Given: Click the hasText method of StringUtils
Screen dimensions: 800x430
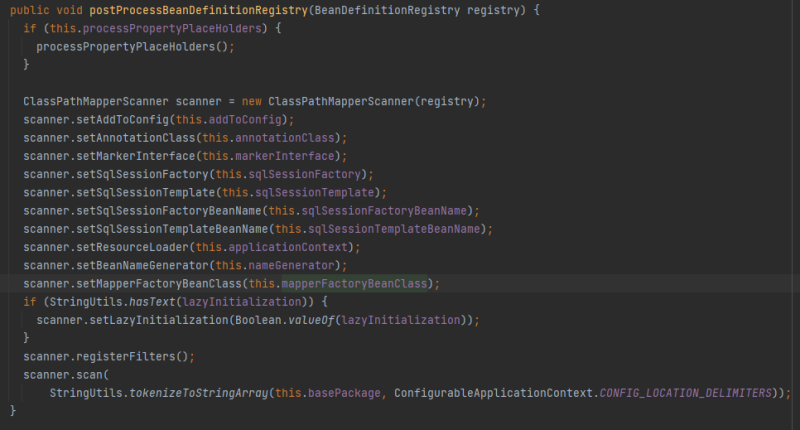Looking at the screenshot, I should pos(146,301).
